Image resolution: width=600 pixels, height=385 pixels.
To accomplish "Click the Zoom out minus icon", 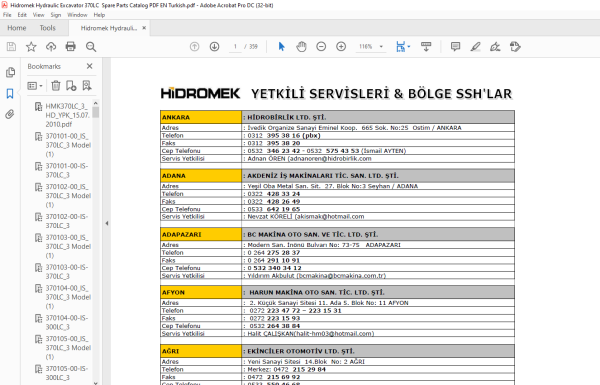I will (321, 47).
